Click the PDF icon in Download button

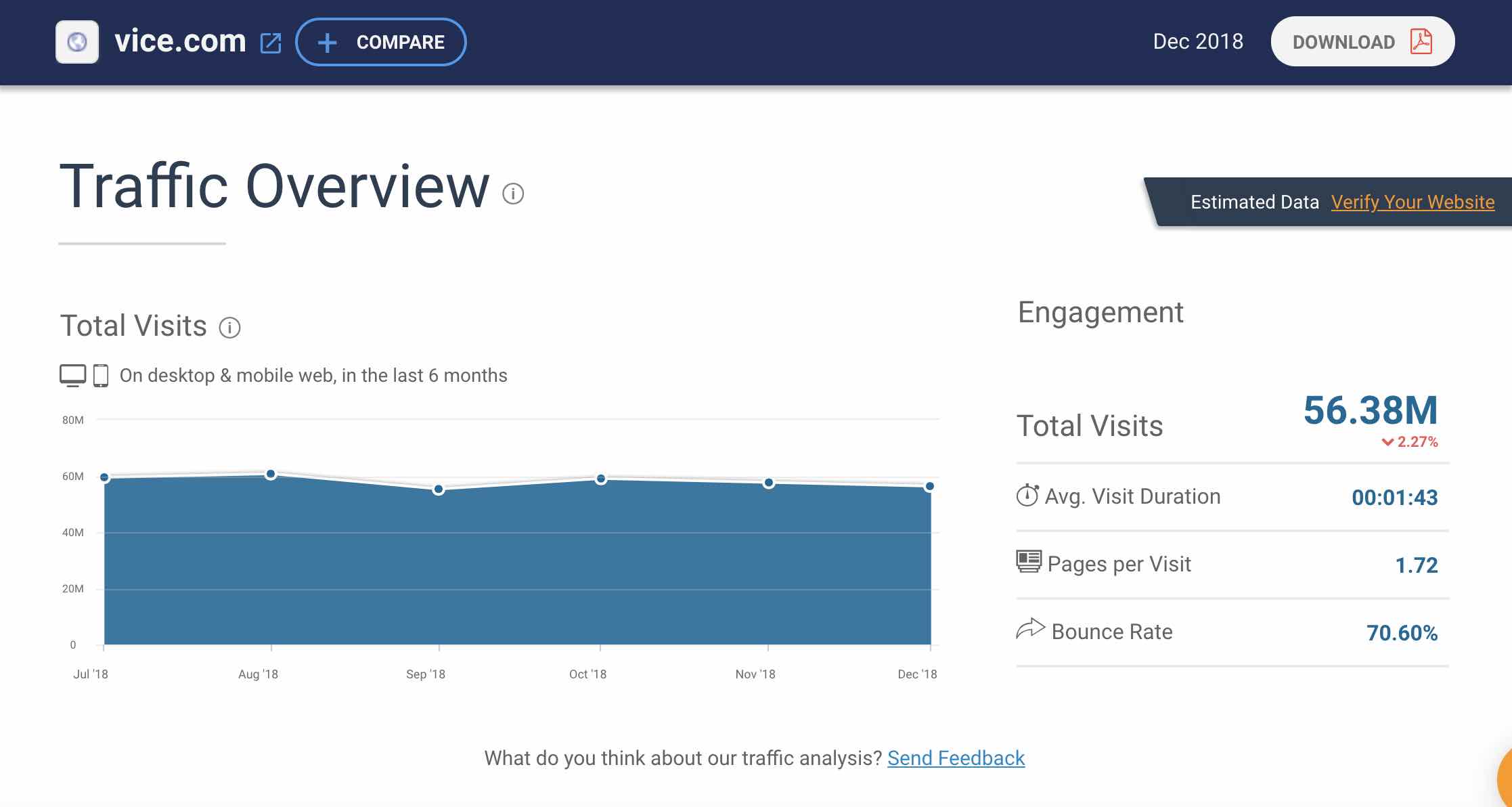click(1421, 42)
